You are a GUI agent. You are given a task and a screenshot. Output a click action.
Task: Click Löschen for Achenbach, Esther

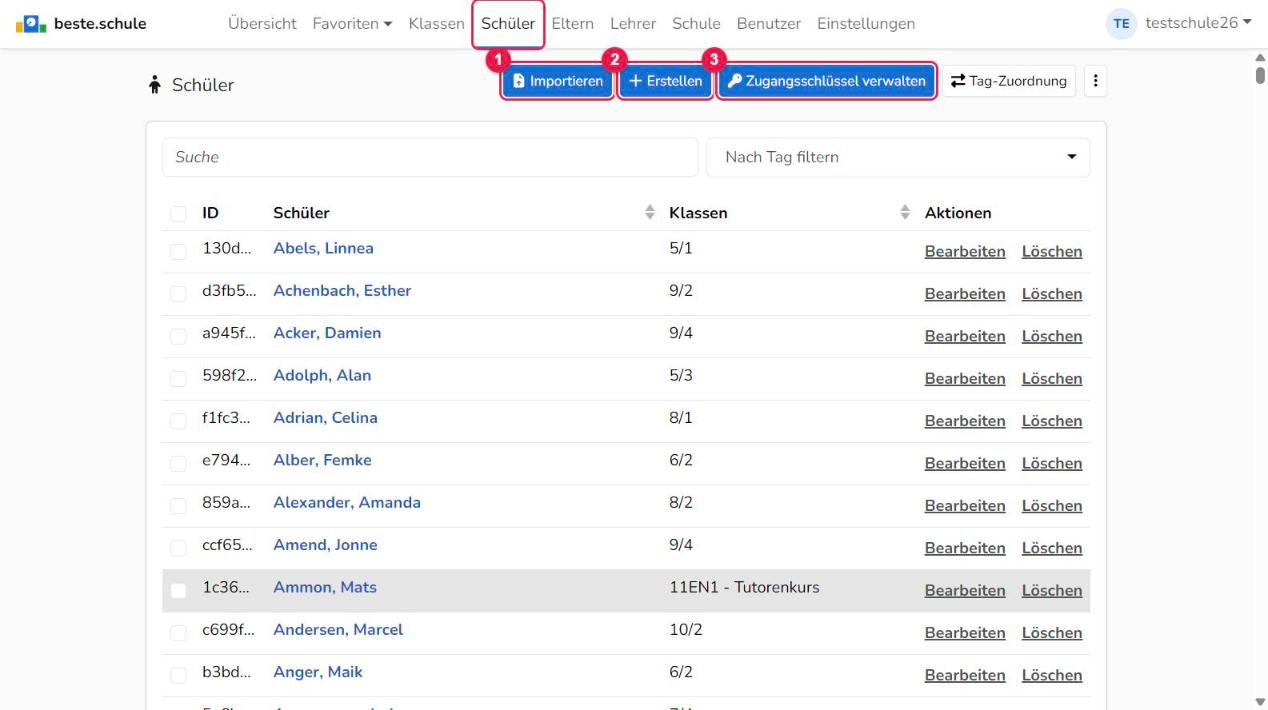1052,294
